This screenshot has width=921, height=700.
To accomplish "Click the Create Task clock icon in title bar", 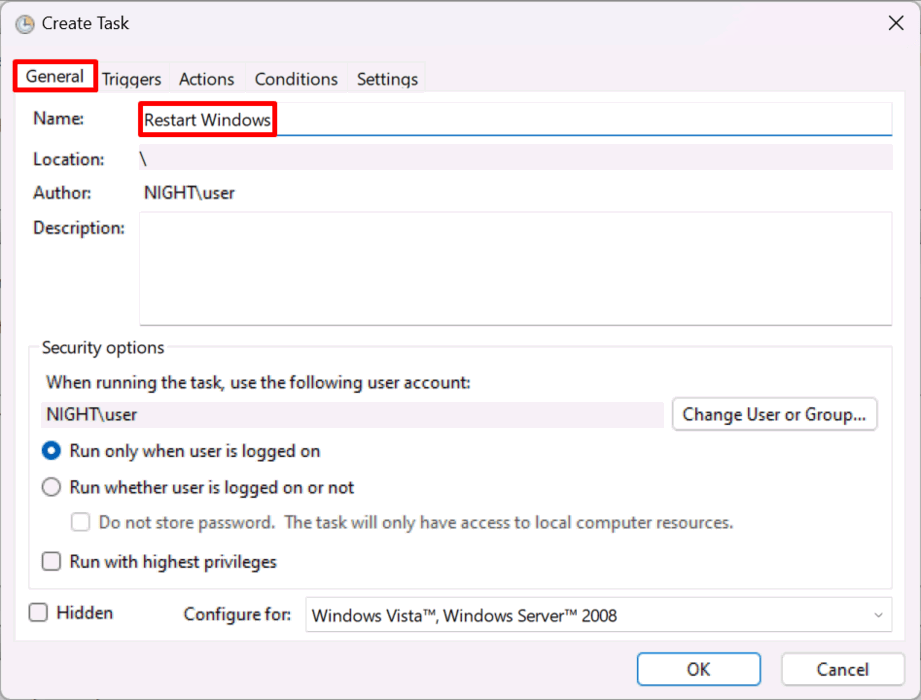I will pos(25,24).
